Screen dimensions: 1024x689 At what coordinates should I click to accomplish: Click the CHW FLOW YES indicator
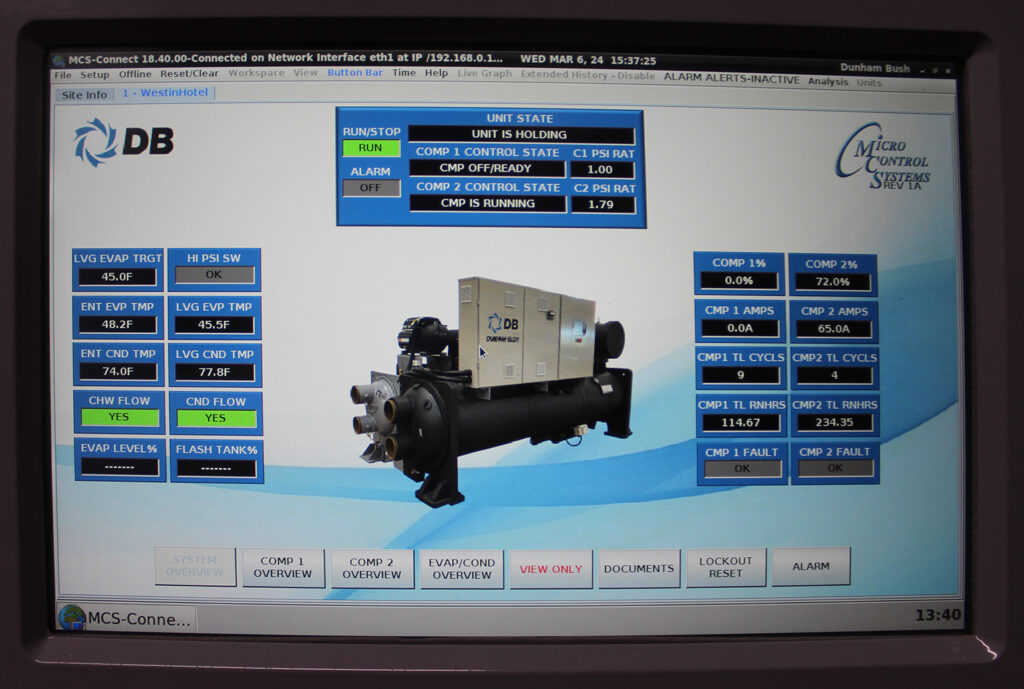(120, 417)
